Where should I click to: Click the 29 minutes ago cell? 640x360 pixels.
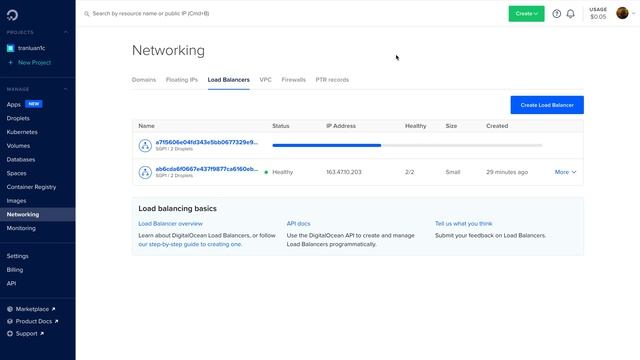coord(507,172)
